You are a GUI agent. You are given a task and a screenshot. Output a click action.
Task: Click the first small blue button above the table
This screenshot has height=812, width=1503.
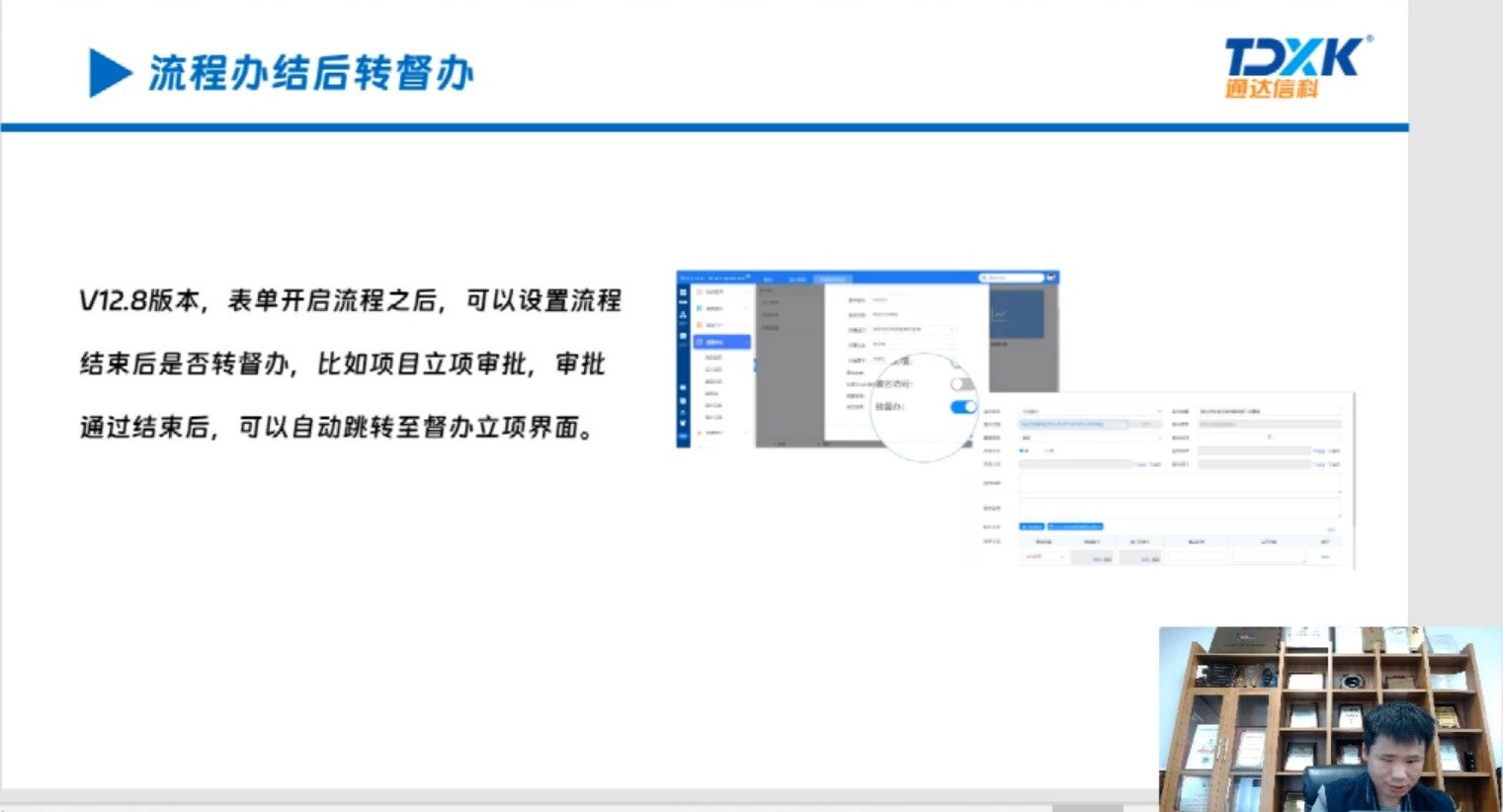[x=1032, y=527]
